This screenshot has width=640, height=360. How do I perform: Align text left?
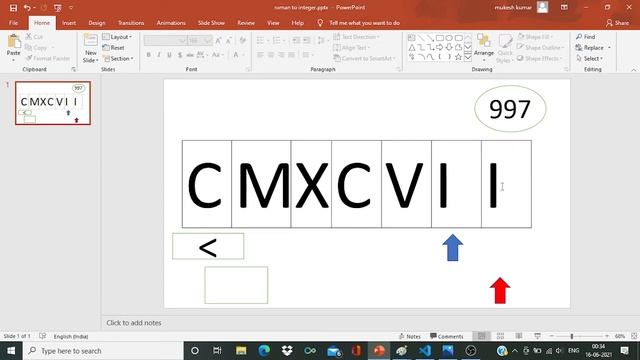(260, 55)
